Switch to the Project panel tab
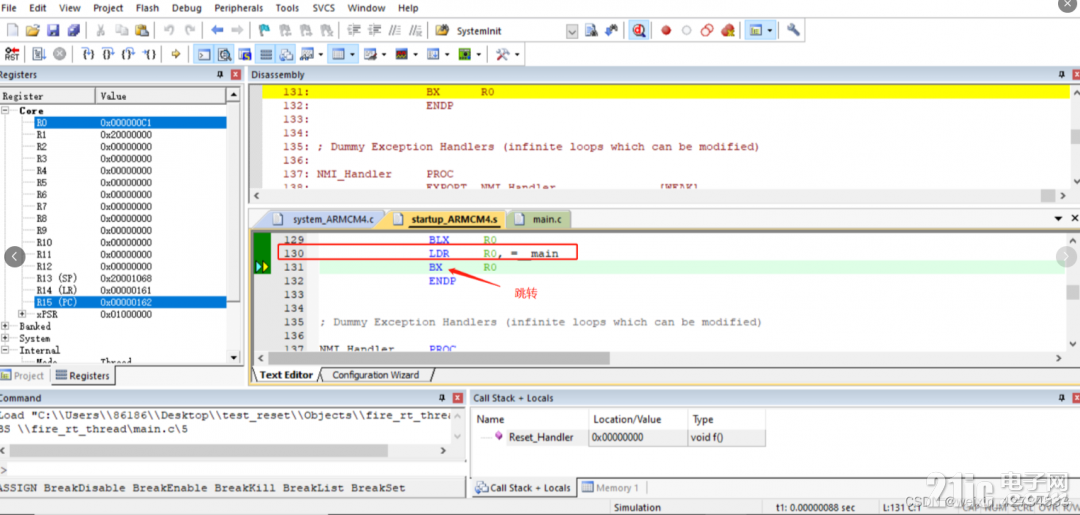Image resolution: width=1080 pixels, height=515 pixels. (23, 376)
